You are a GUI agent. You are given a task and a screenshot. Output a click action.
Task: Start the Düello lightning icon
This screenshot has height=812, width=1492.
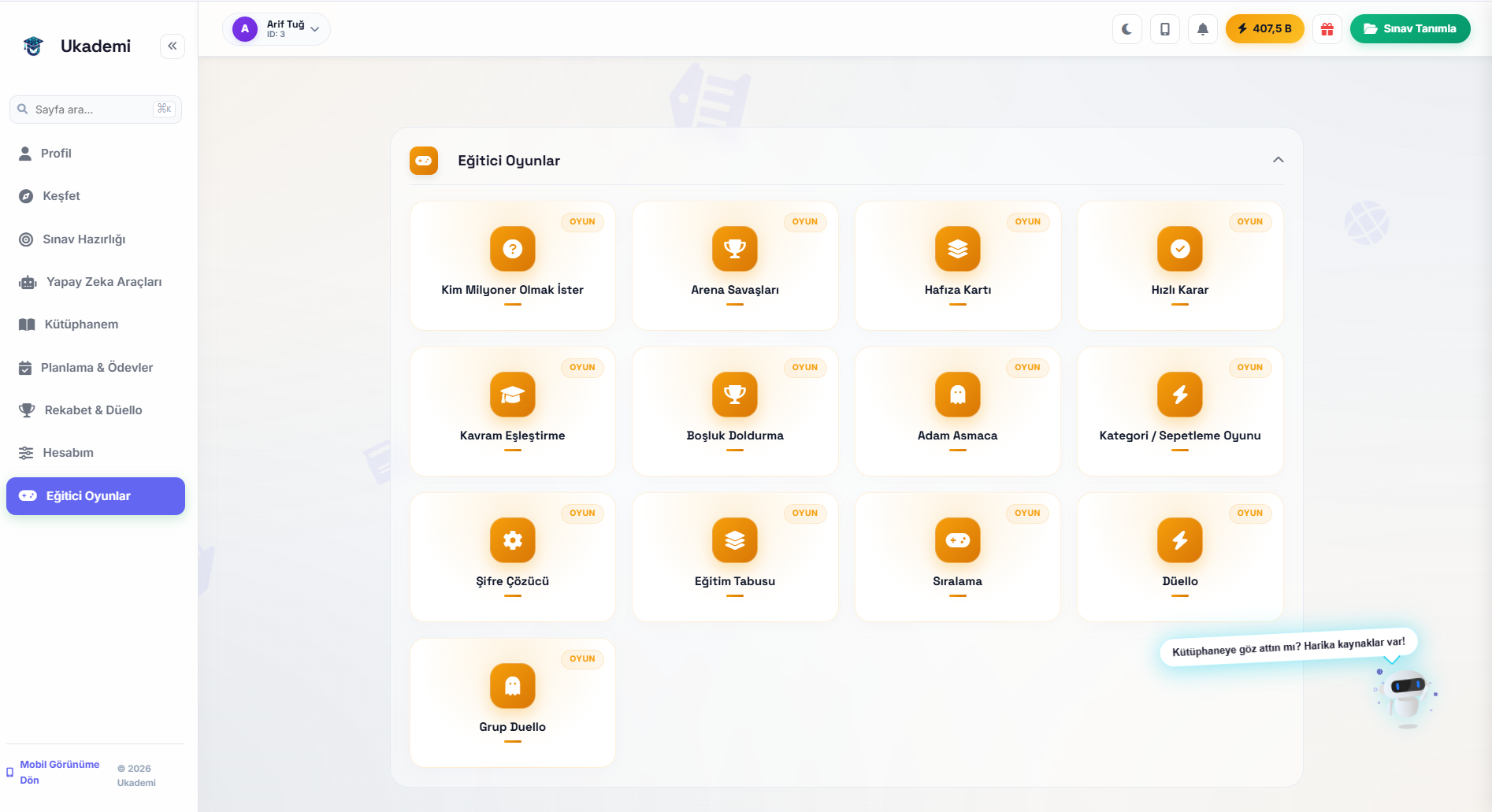(1180, 540)
